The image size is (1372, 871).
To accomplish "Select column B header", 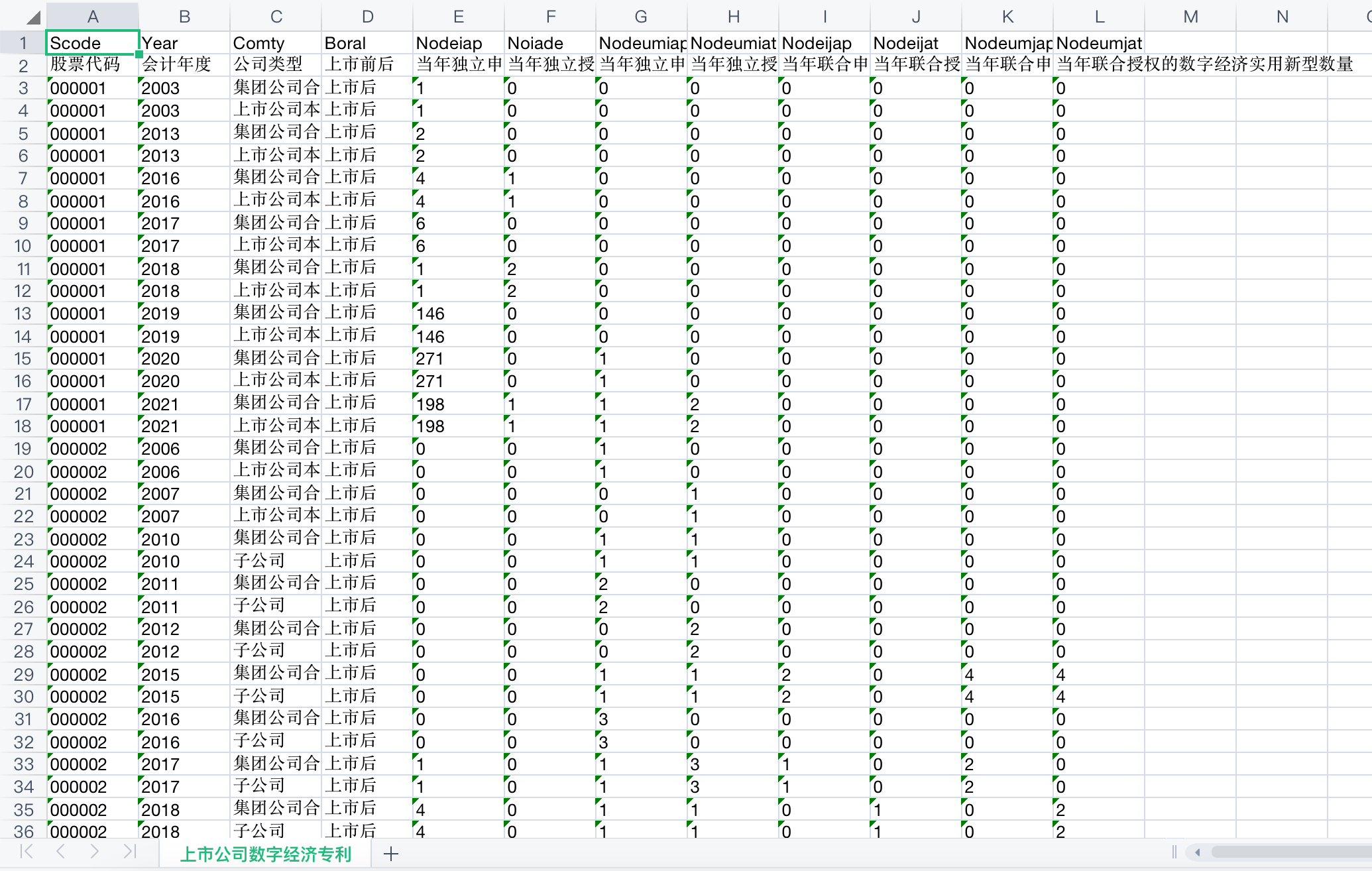I will [184, 17].
